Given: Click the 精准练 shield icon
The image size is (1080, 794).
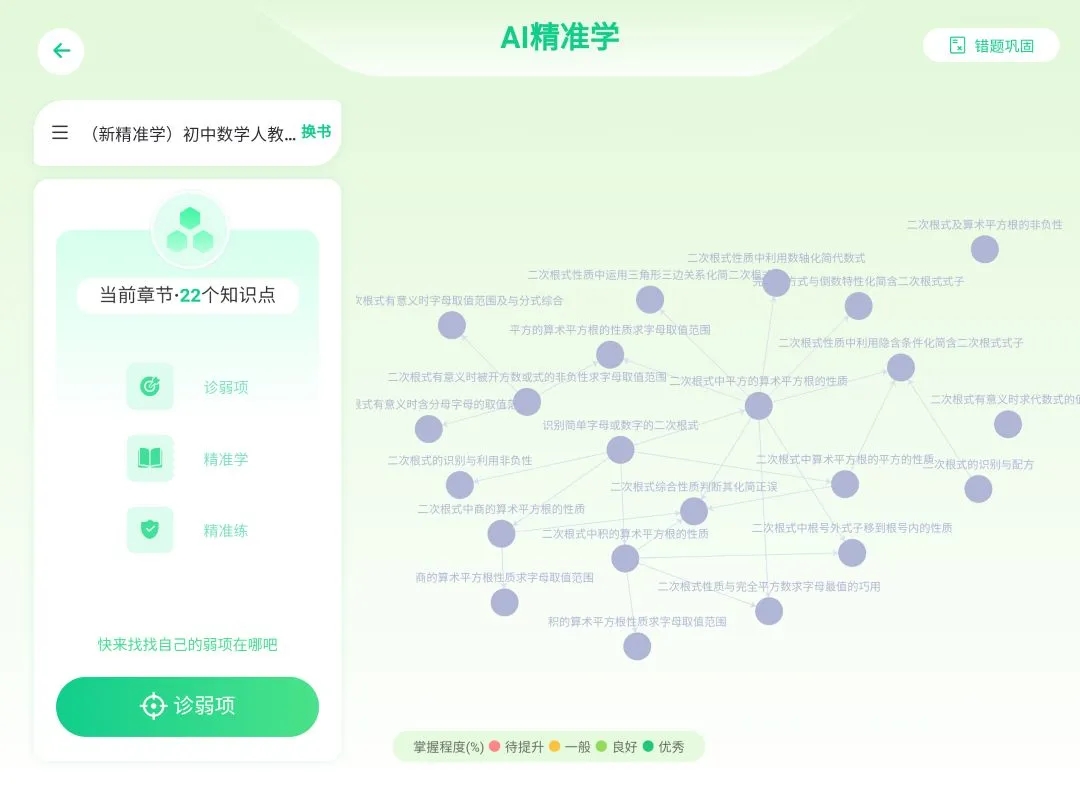Looking at the screenshot, I should (150, 530).
